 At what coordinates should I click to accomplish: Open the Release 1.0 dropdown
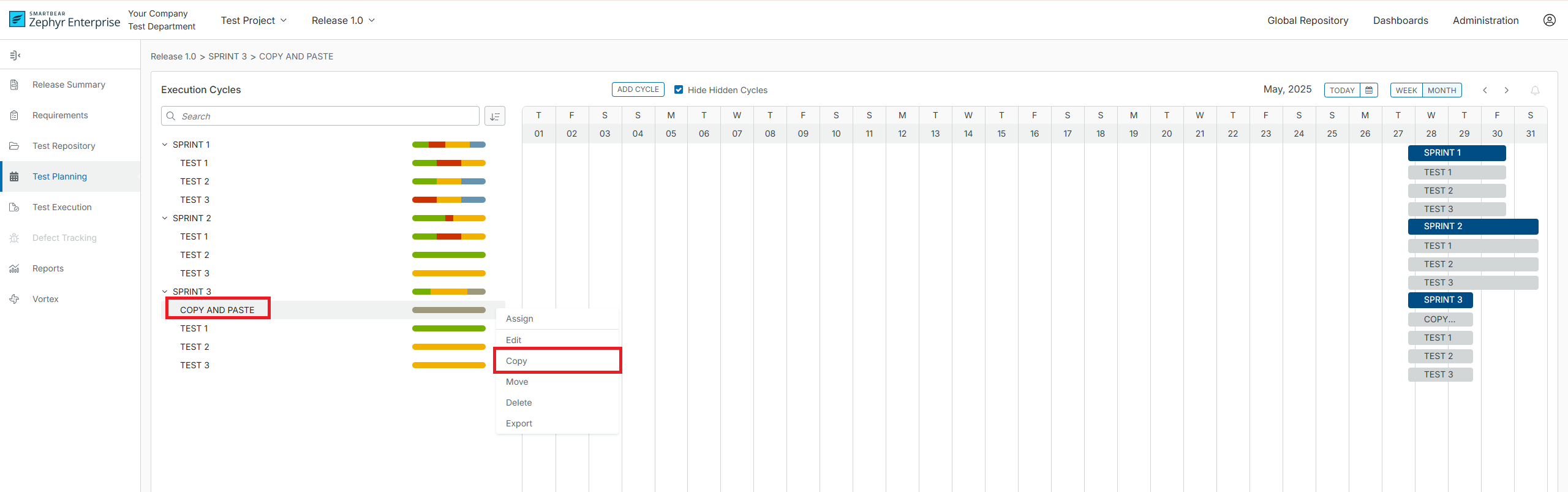point(343,20)
